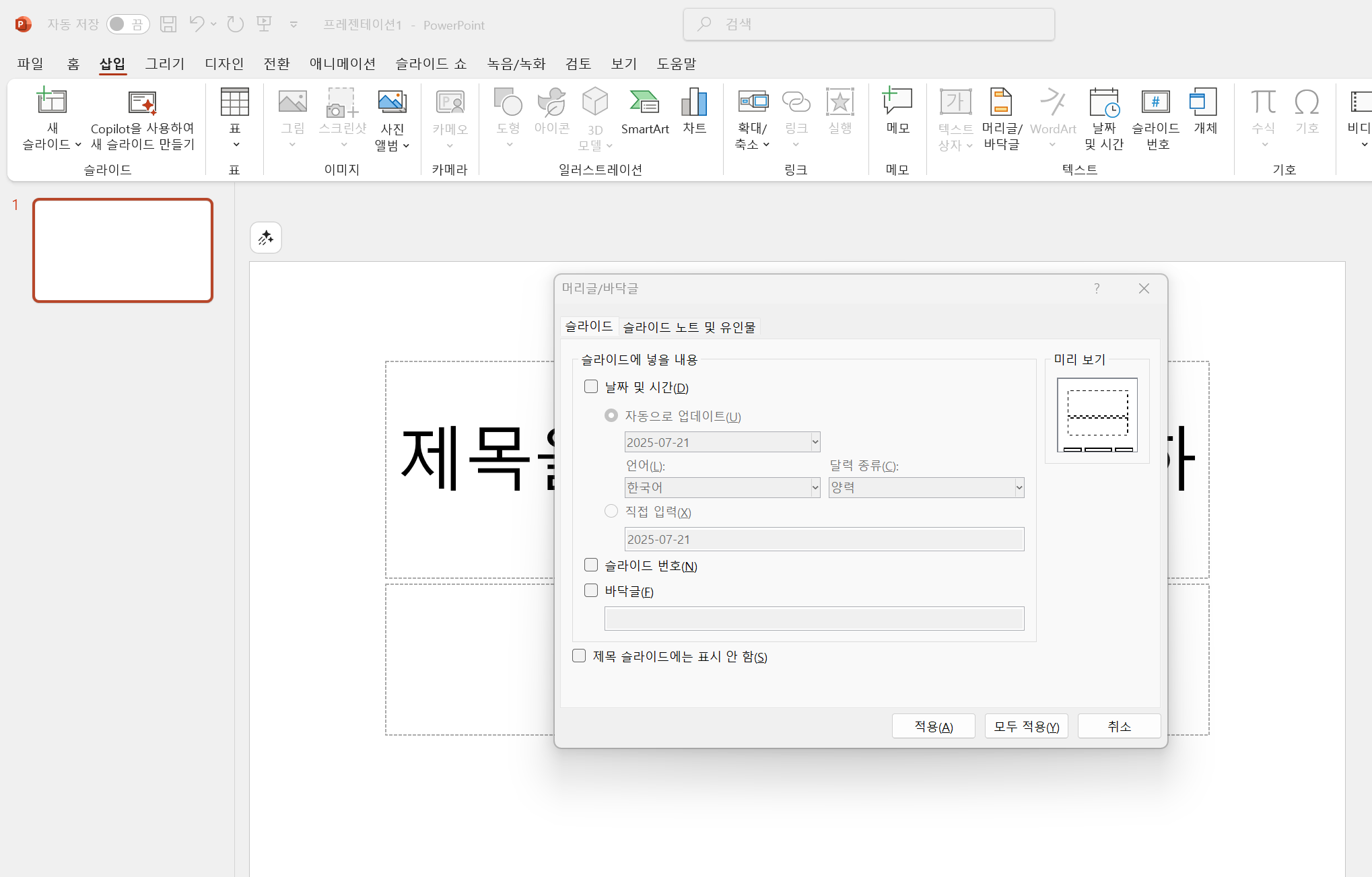Viewport: 1372px width, 877px height.
Task: Click the 날짜 및 시간 ribbon icon
Action: 1104,104
